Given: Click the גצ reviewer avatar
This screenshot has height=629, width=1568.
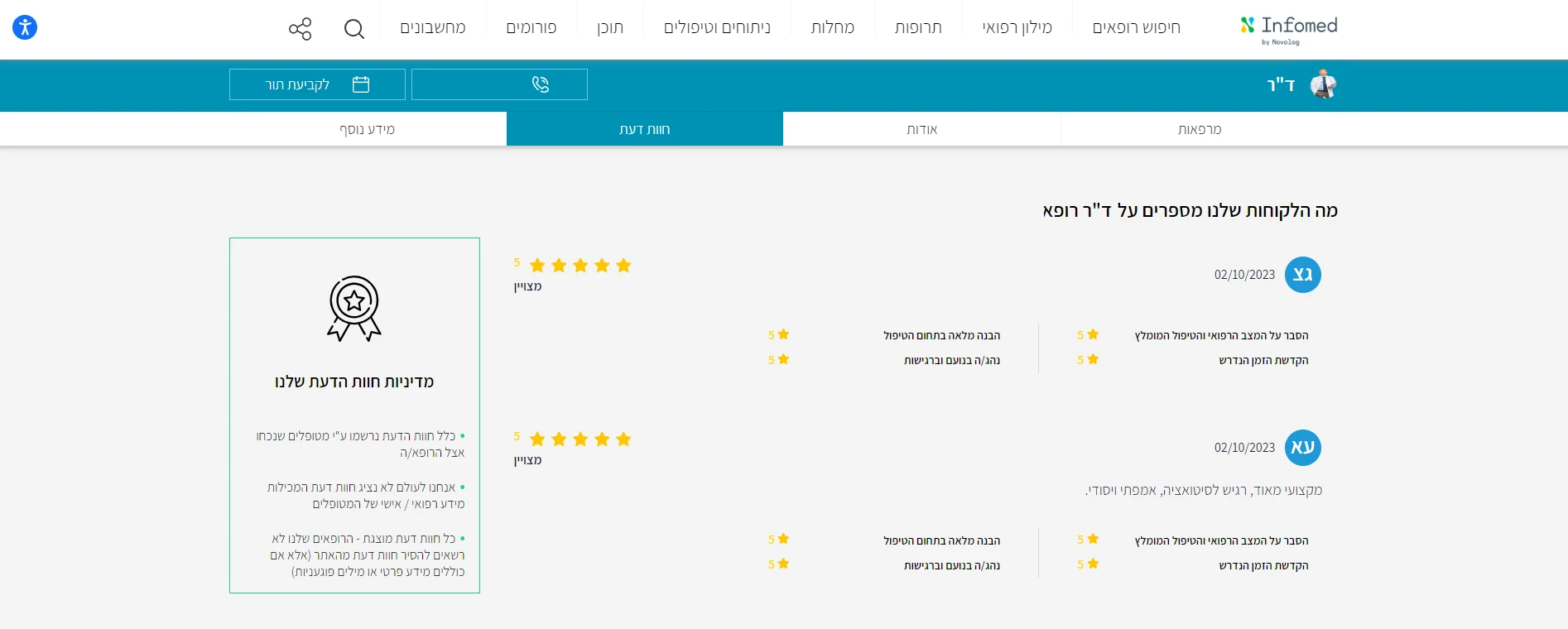Looking at the screenshot, I should click(x=1303, y=275).
